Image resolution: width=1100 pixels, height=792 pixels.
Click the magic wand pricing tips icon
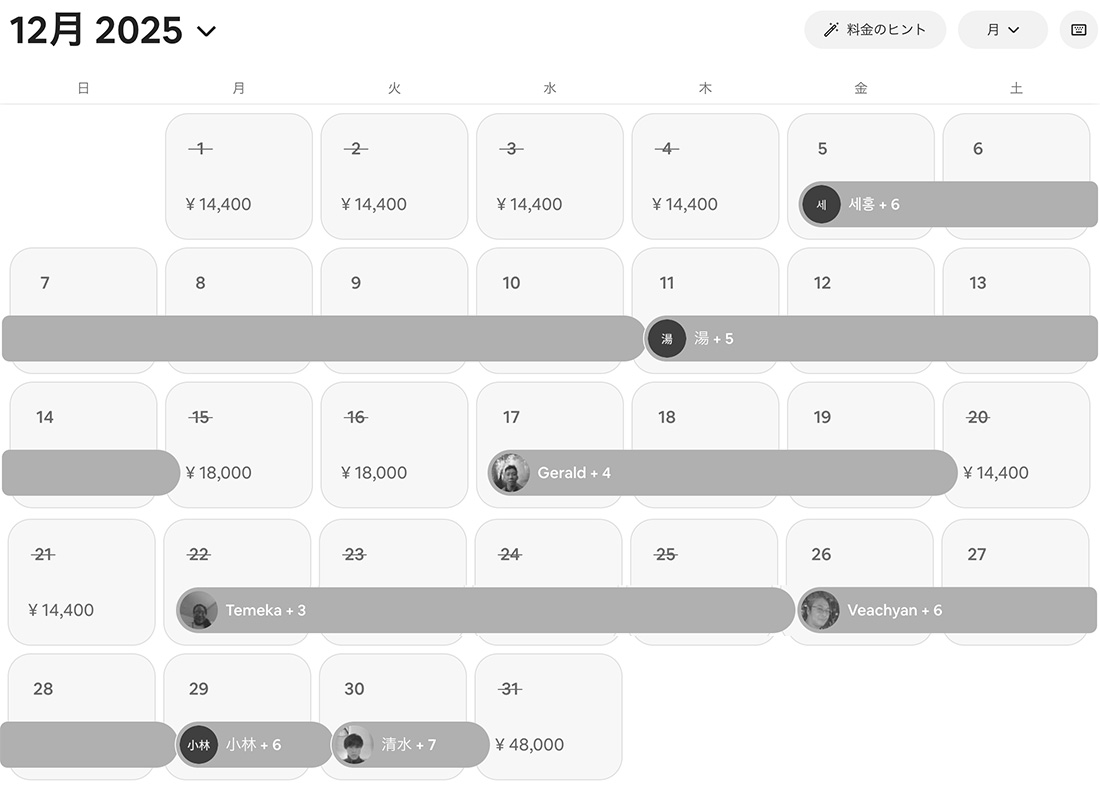[830, 30]
